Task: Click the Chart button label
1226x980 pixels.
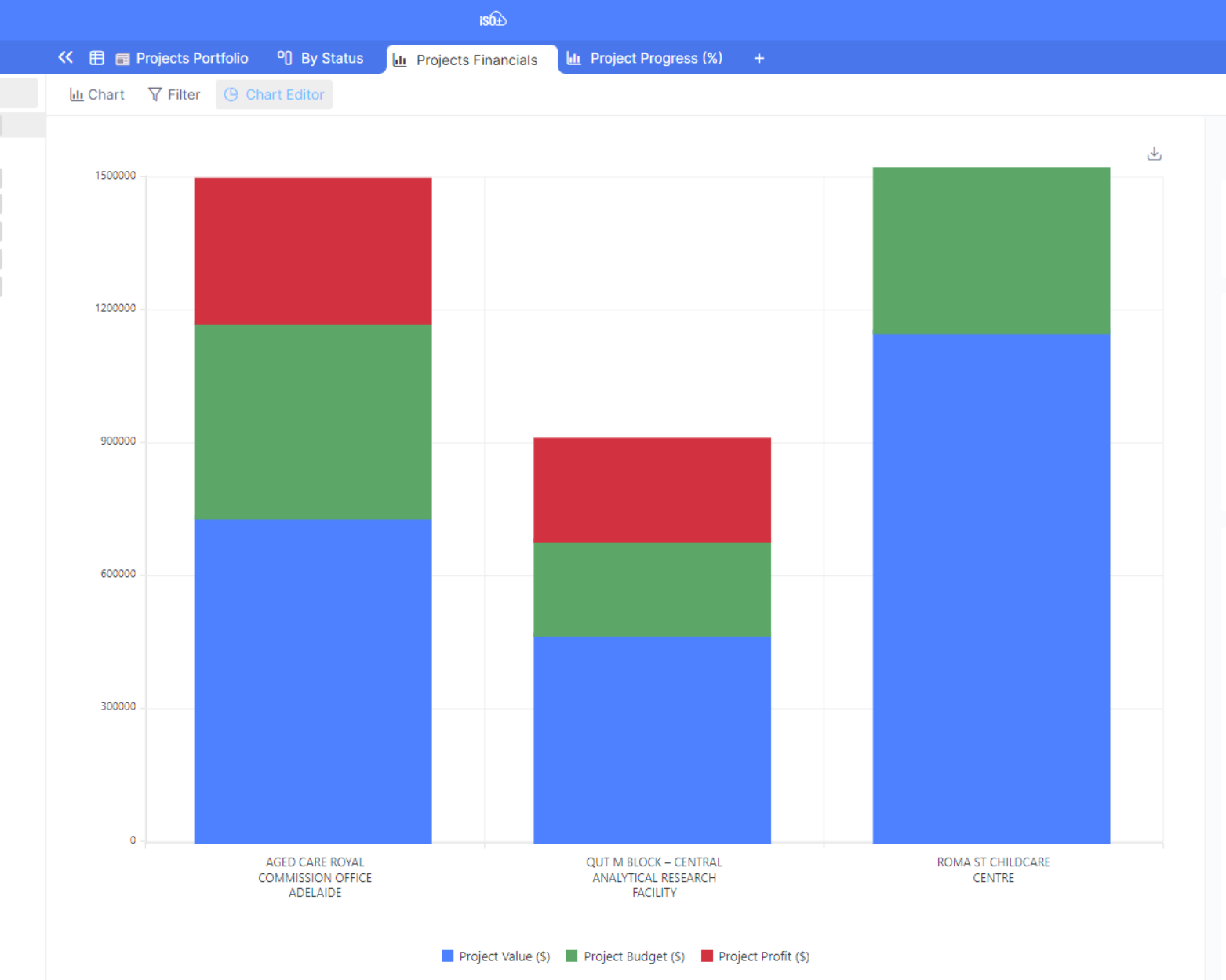Action: (106, 95)
